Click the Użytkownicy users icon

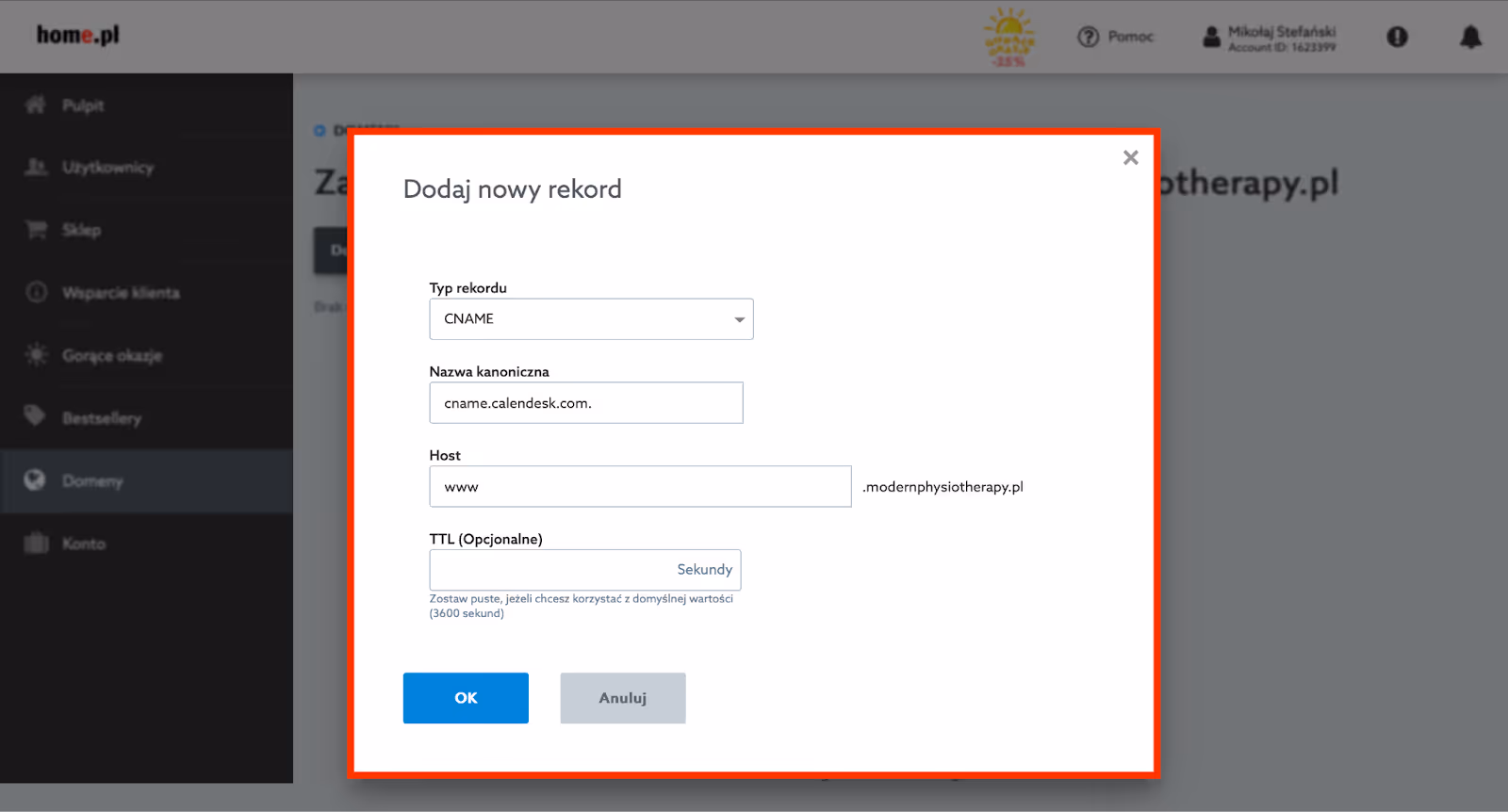36,167
